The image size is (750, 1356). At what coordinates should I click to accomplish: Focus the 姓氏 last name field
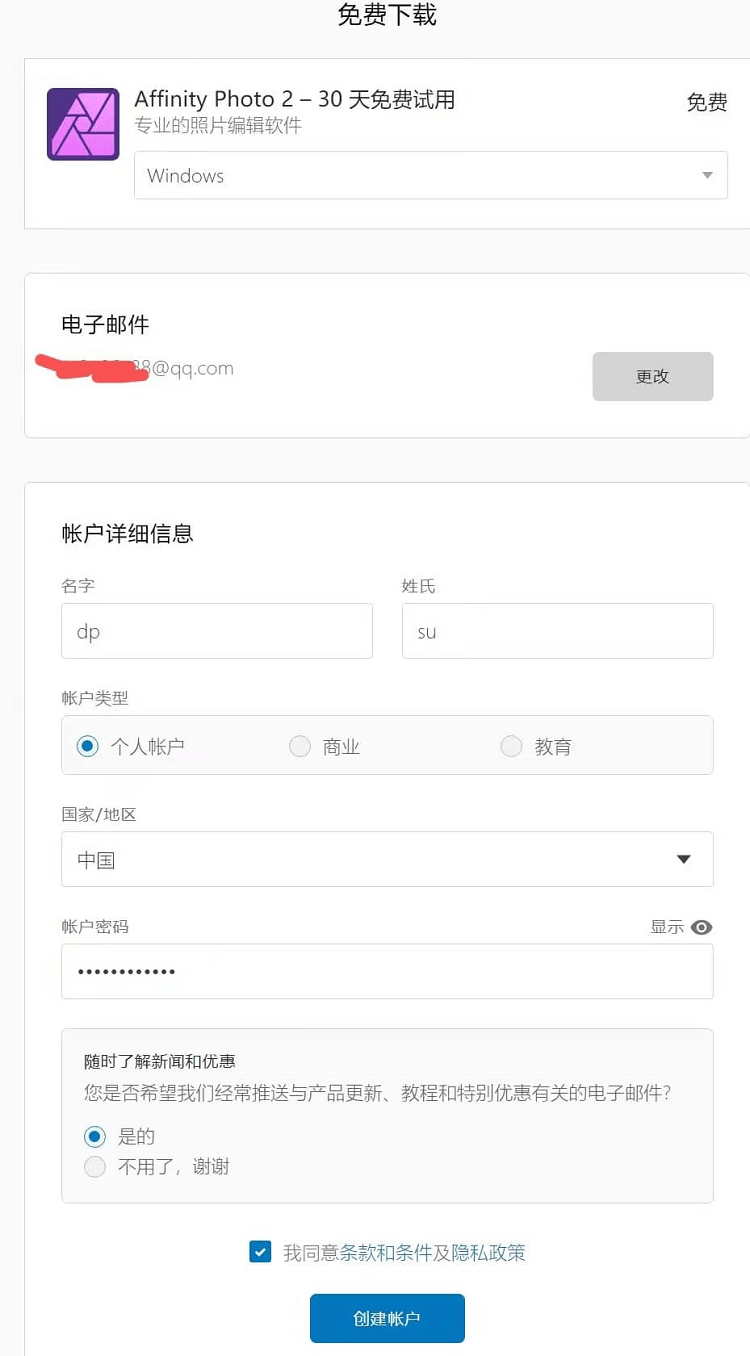pyautogui.click(x=558, y=631)
